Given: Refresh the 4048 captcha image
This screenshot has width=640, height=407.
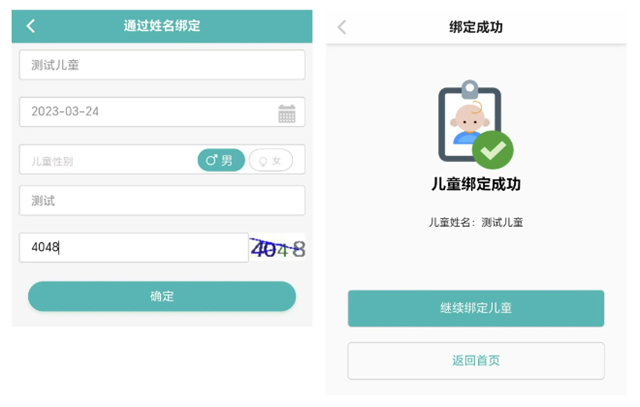Looking at the screenshot, I should click(x=278, y=248).
